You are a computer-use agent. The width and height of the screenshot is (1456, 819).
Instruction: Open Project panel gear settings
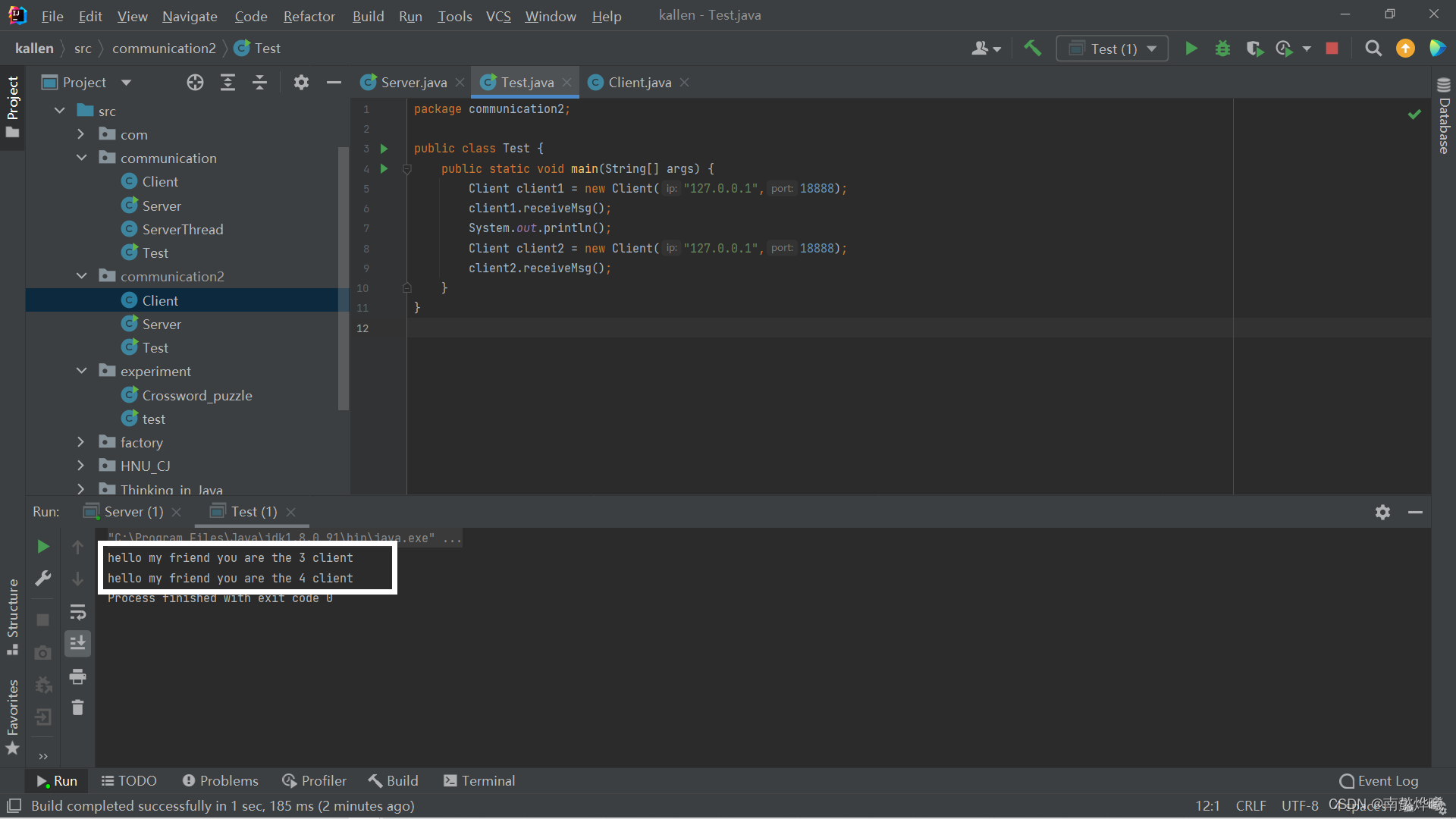301,83
